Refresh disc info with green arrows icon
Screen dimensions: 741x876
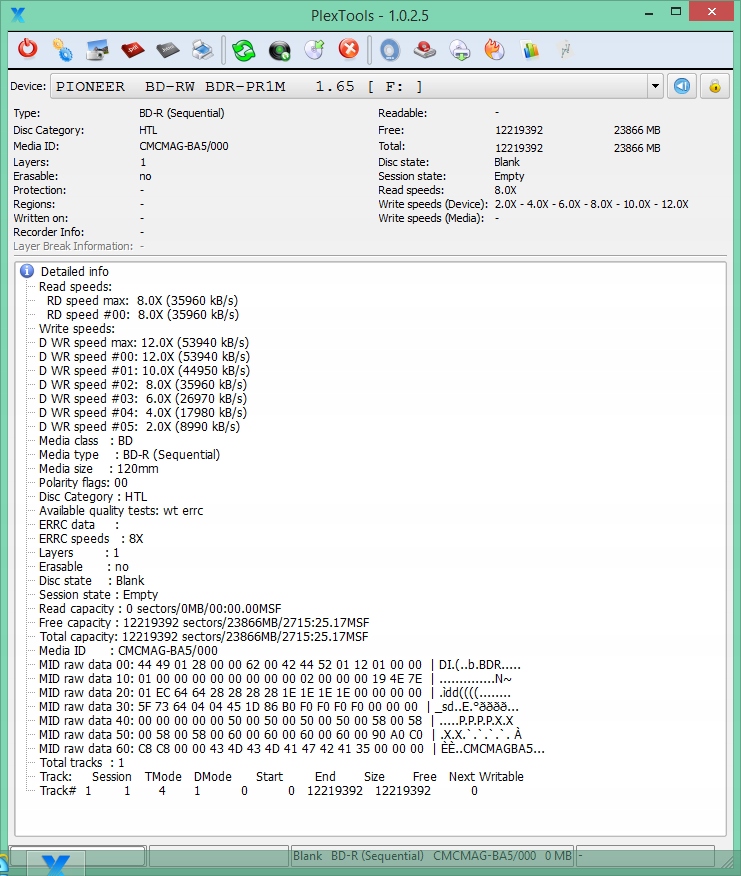[243, 49]
